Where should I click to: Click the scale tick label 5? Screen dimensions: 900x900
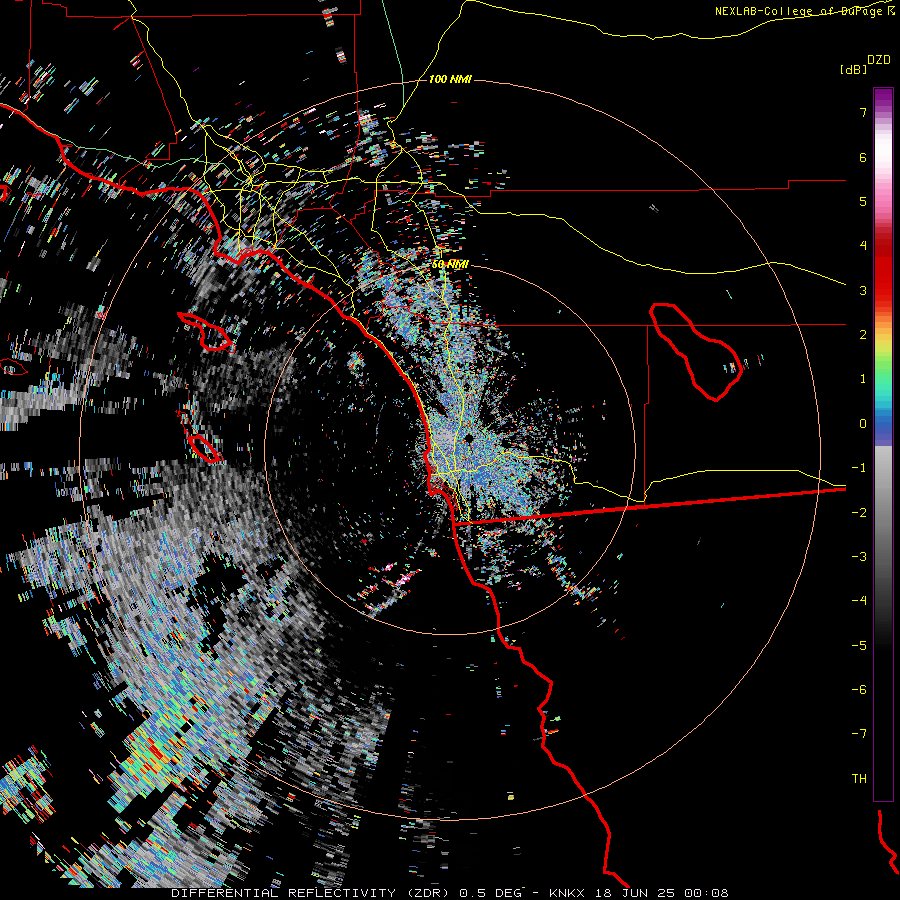click(863, 201)
